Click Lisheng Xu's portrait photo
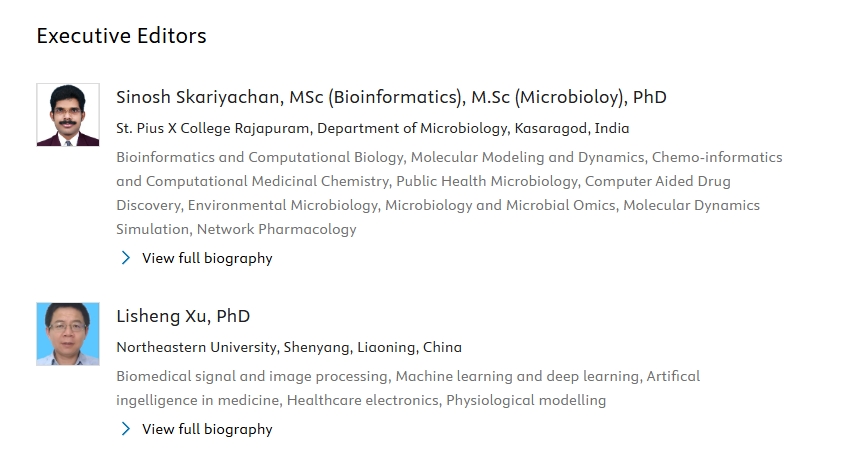 tap(68, 334)
